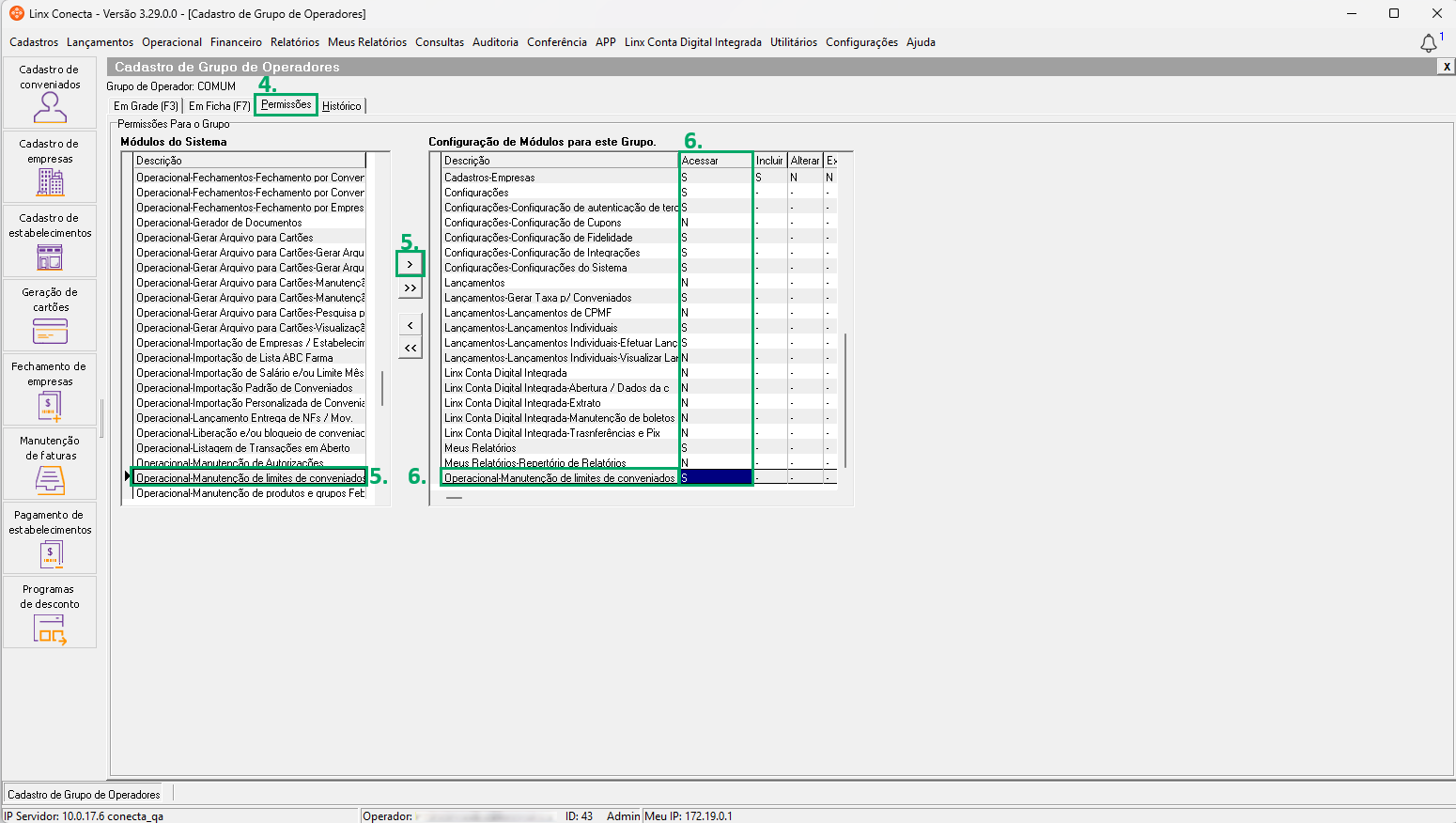This screenshot has height=823, width=1456.
Task: Add selected module with single arrow
Action: (410, 264)
